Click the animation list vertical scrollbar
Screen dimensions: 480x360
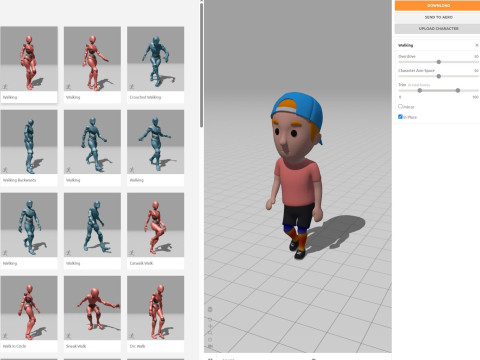[201, 65]
